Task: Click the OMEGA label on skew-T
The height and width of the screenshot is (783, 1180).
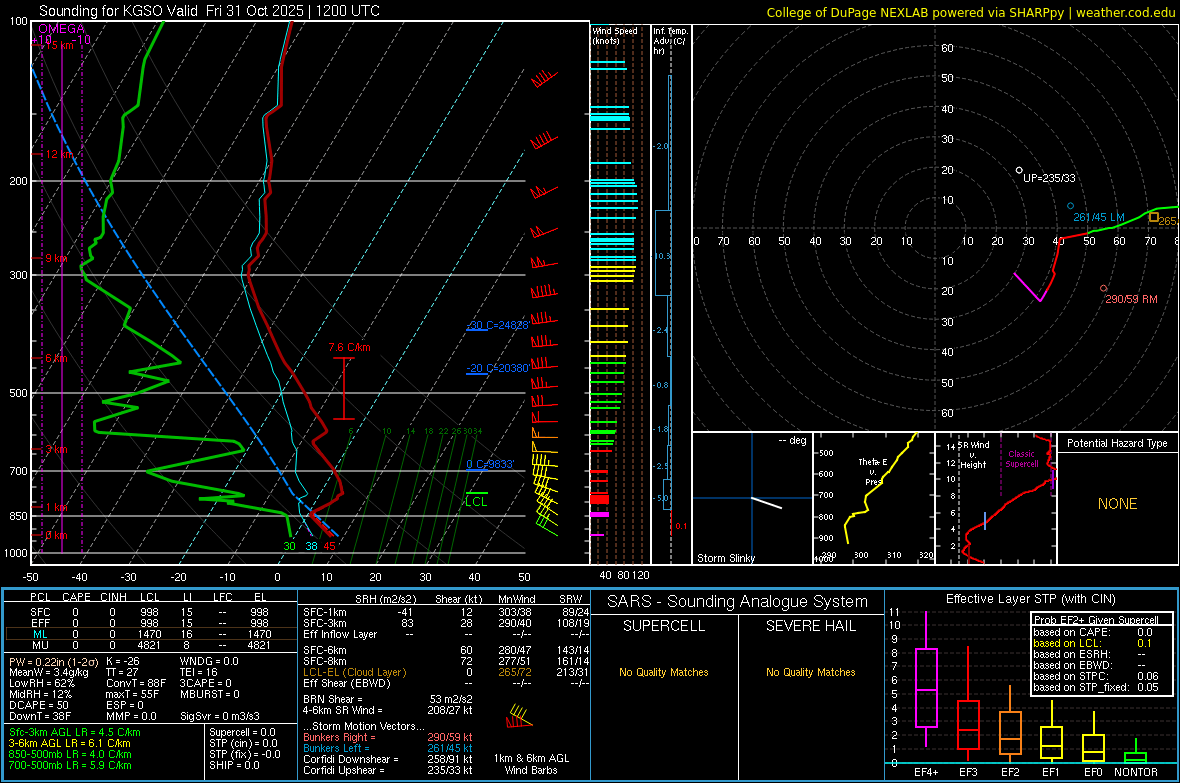Action: [x=62, y=29]
